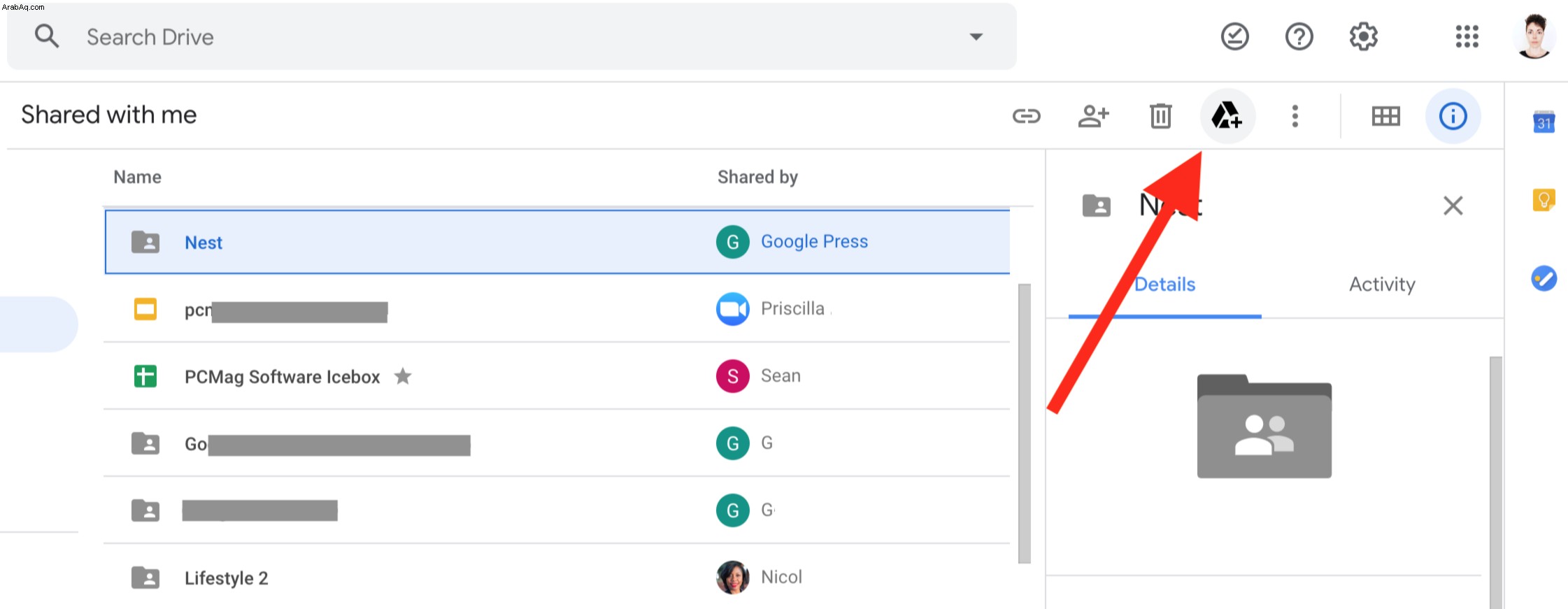Click the Add to My Drive icon
The width and height of the screenshot is (1568, 609).
point(1227,115)
